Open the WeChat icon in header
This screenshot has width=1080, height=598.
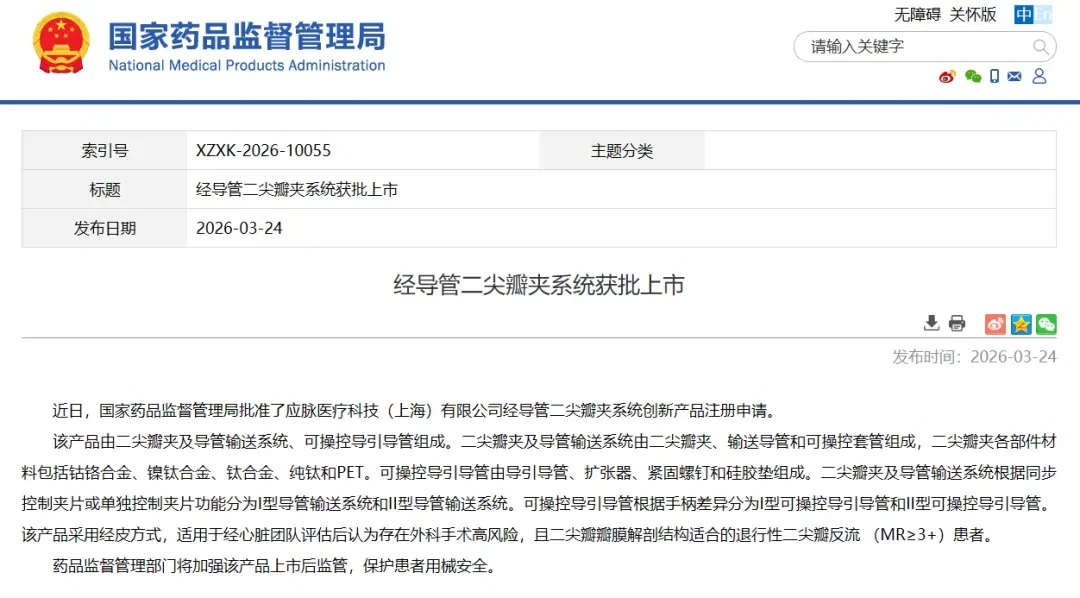pos(973,76)
